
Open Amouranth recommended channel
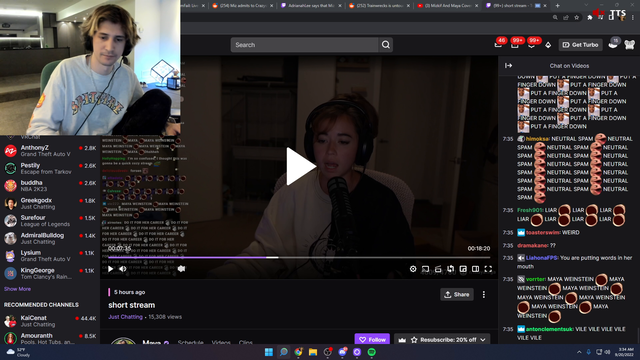tap(50, 338)
